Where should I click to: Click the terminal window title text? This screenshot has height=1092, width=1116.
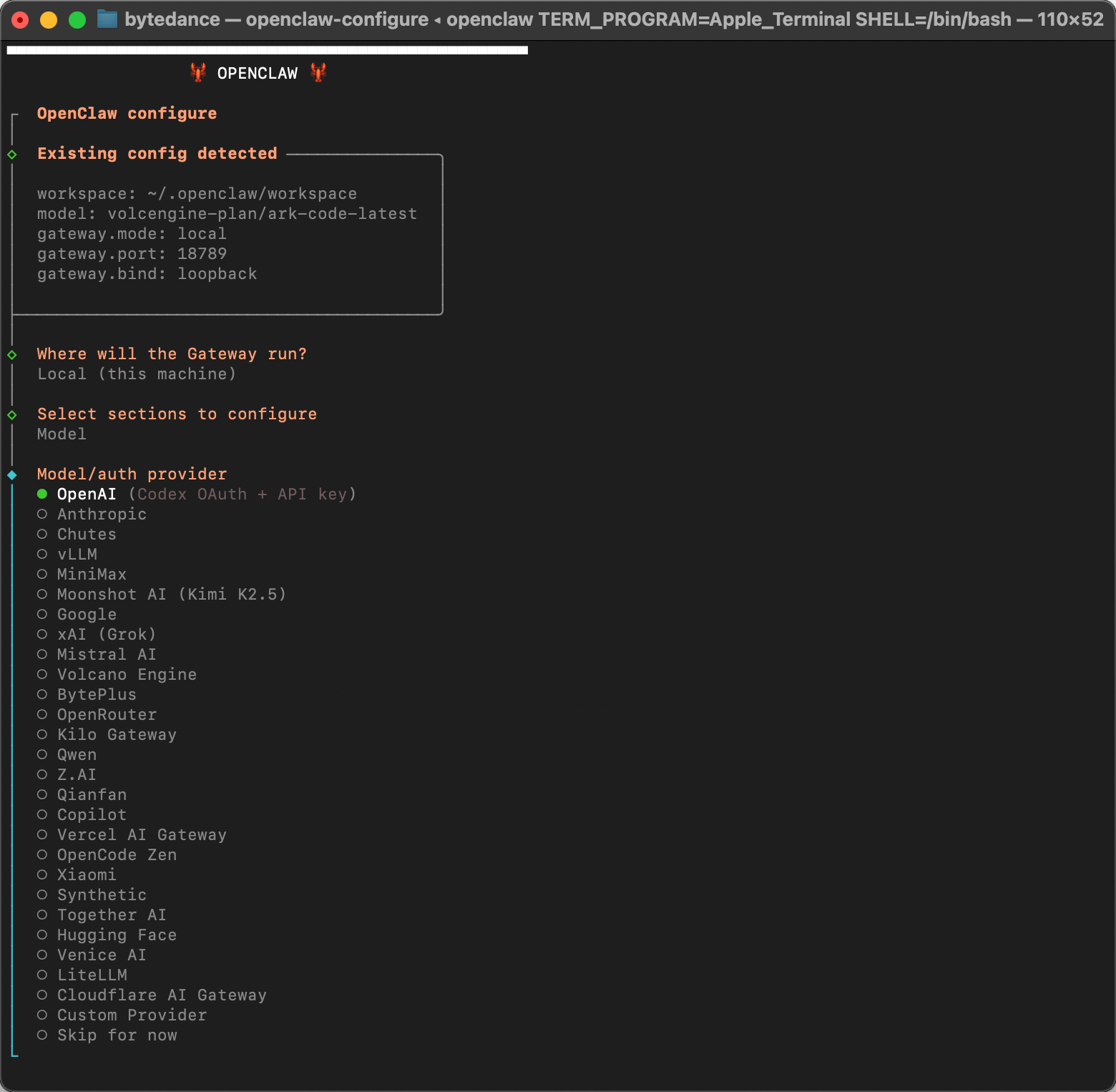click(x=614, y=19)
